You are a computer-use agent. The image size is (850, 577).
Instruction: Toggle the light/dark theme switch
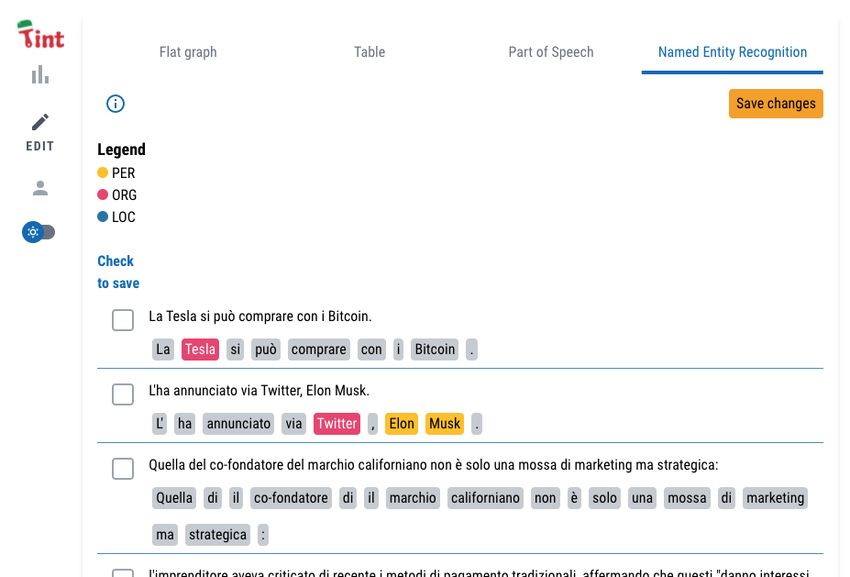pos(38,232)
